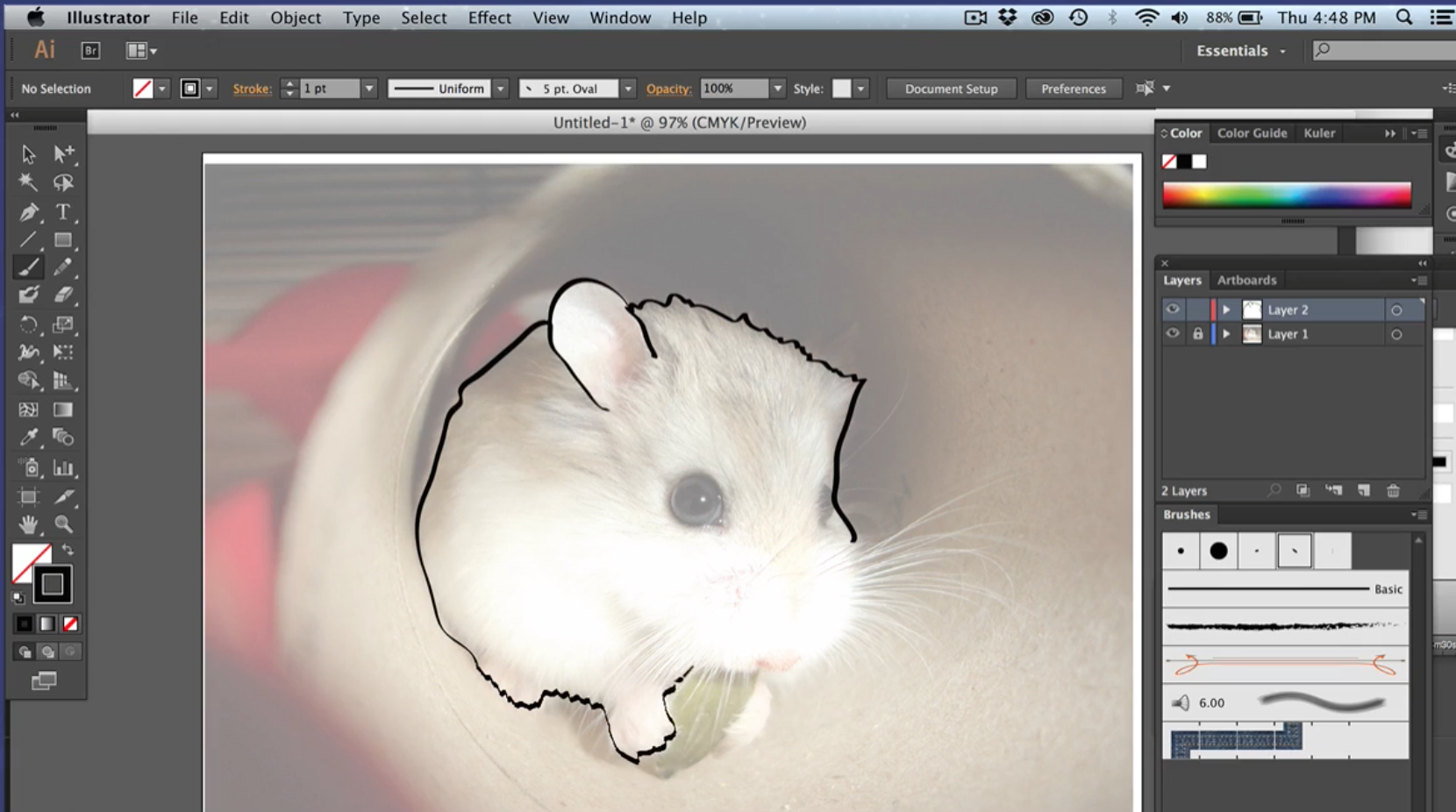The width and height of the screenshot is (1456, 812).
Task: Open the Uniform width profile dropdown
Action: (501, 89)
